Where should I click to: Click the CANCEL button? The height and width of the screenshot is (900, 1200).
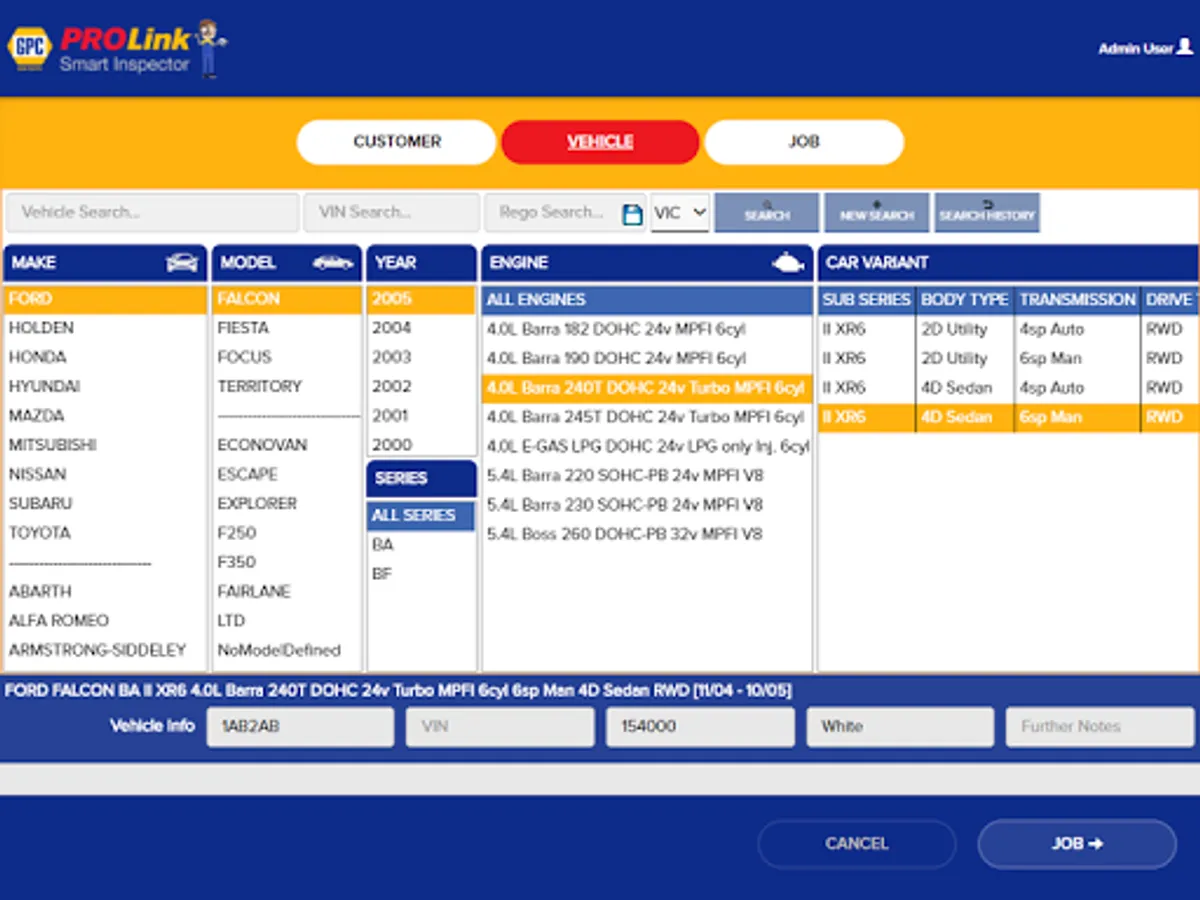(x=857, y=844)
